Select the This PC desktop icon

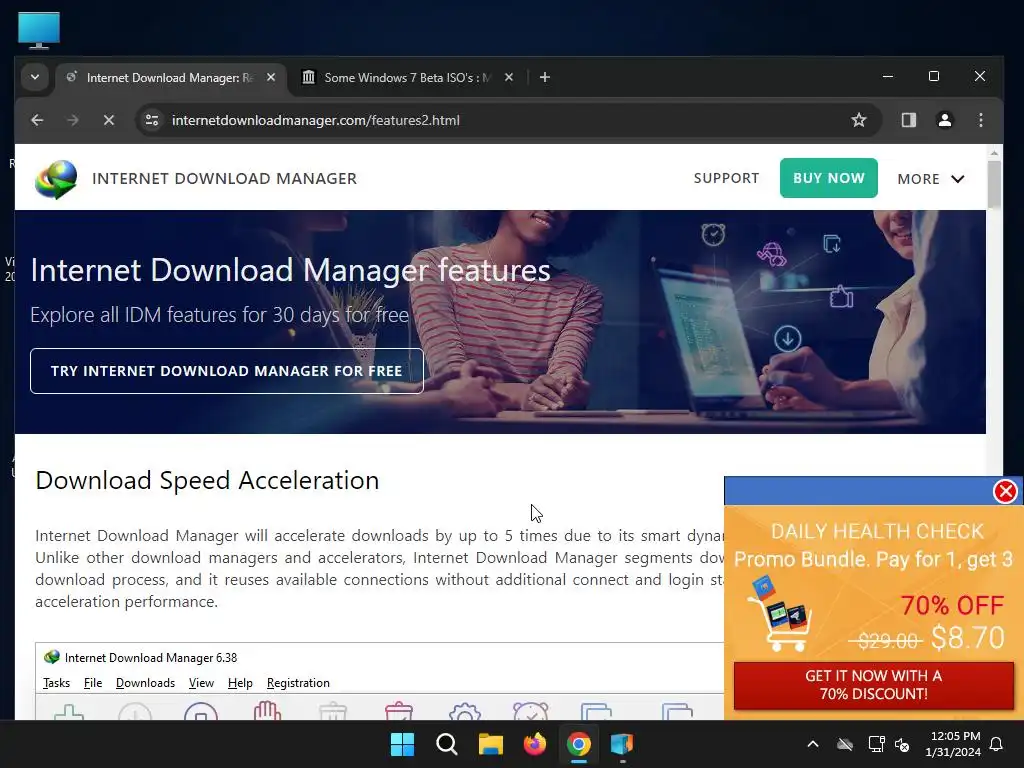39,30
